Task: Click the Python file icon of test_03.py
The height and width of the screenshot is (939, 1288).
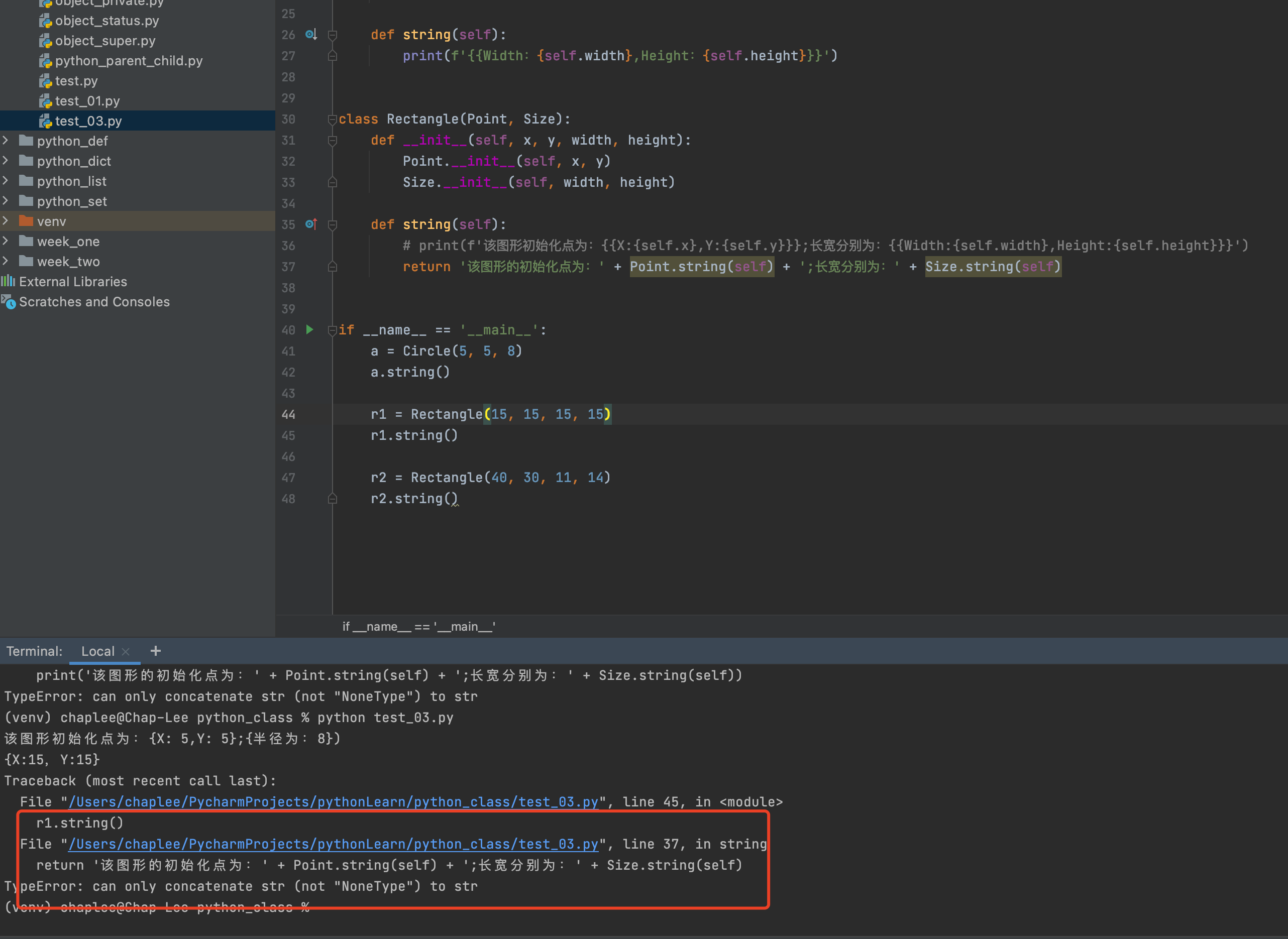Action: [46, 121]
